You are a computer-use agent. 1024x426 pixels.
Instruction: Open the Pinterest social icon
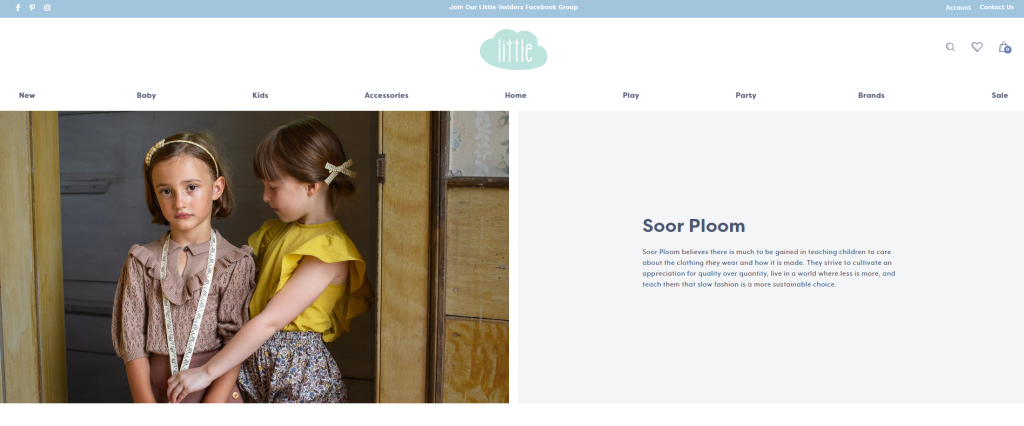[x=32, y=8]
